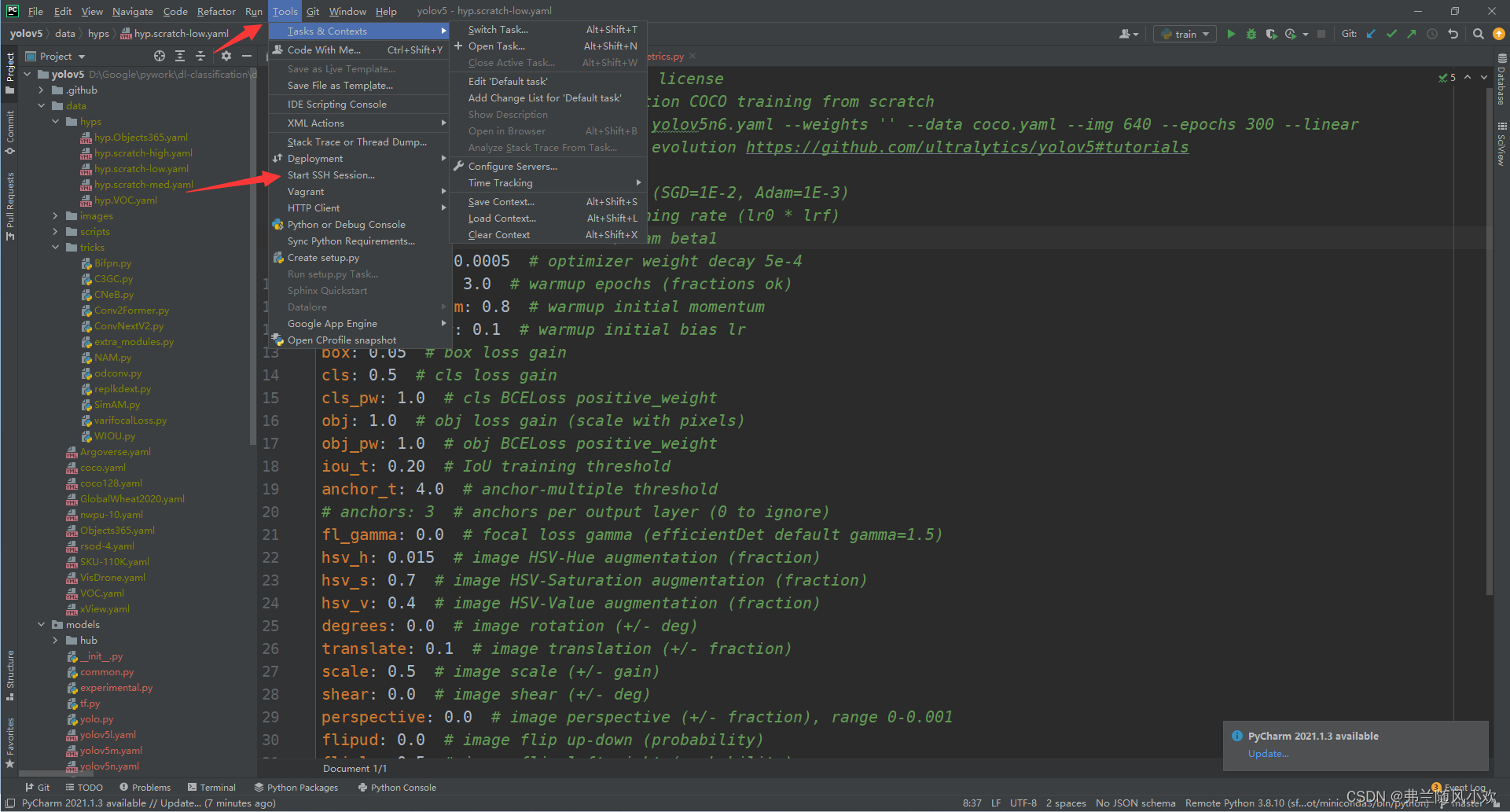Click Run with Coverage icon

(1271, 34)
